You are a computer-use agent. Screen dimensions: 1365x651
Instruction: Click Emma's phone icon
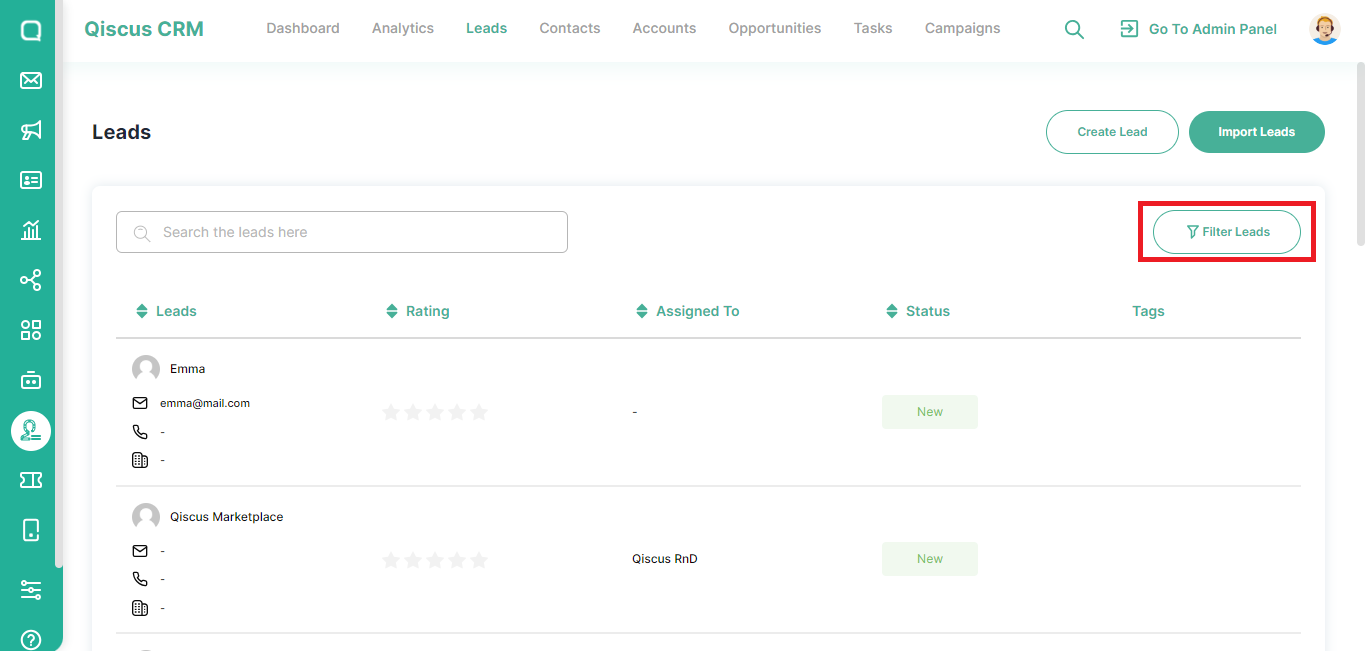tap(140, 432)
